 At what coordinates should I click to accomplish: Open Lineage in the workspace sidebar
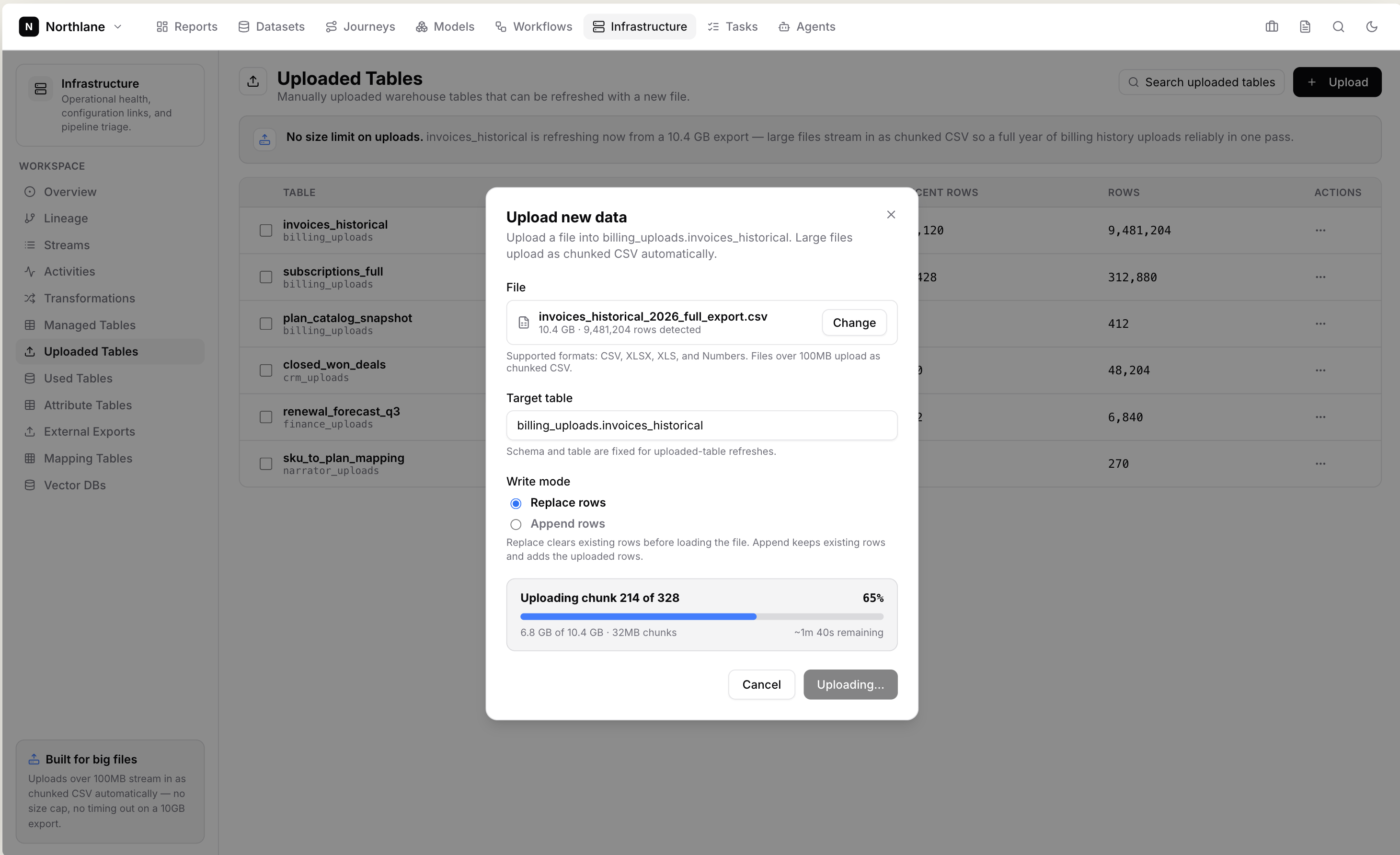(x=110, y=218)
